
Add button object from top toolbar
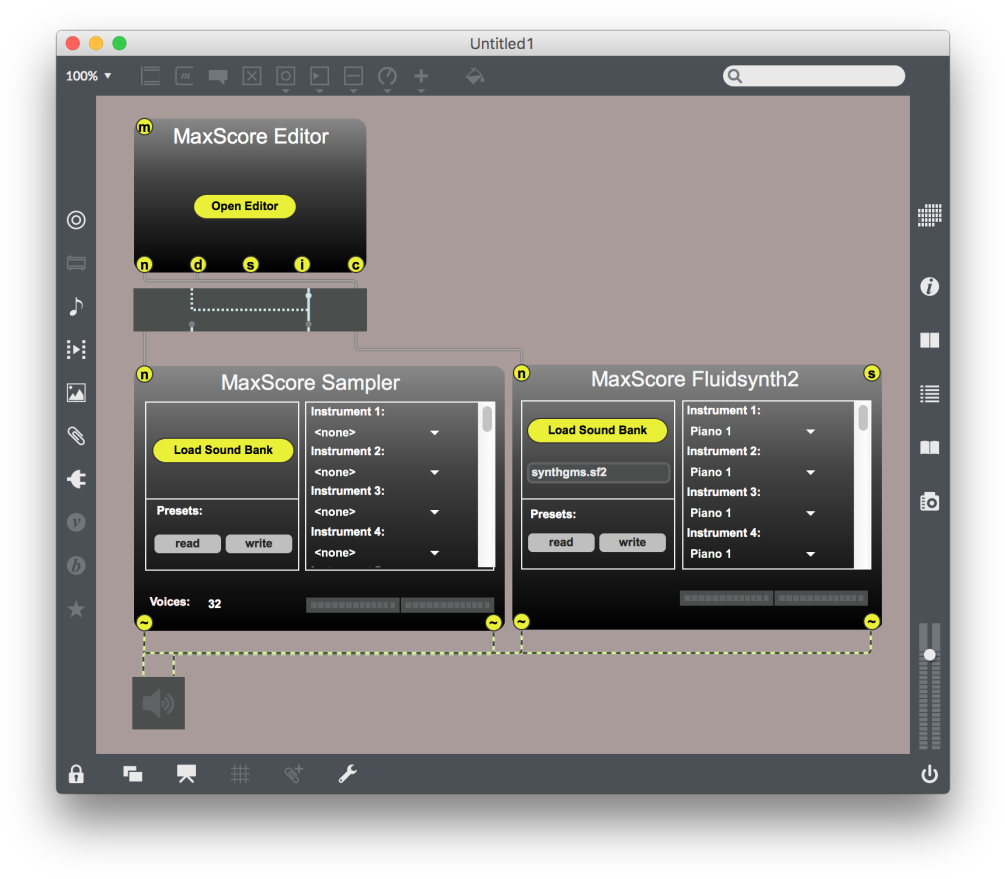coord(286,76)
